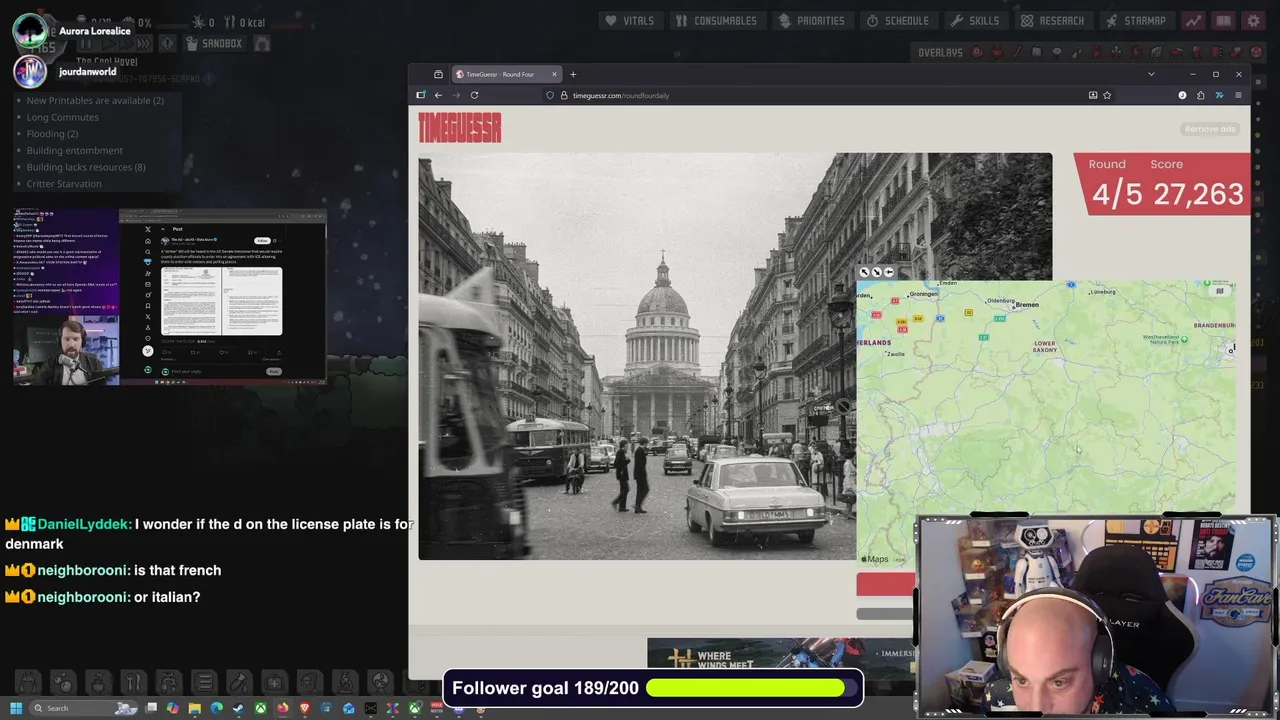Screen dimensions: 1280x720
Task: Pause the game simulation
Action: 88,44
